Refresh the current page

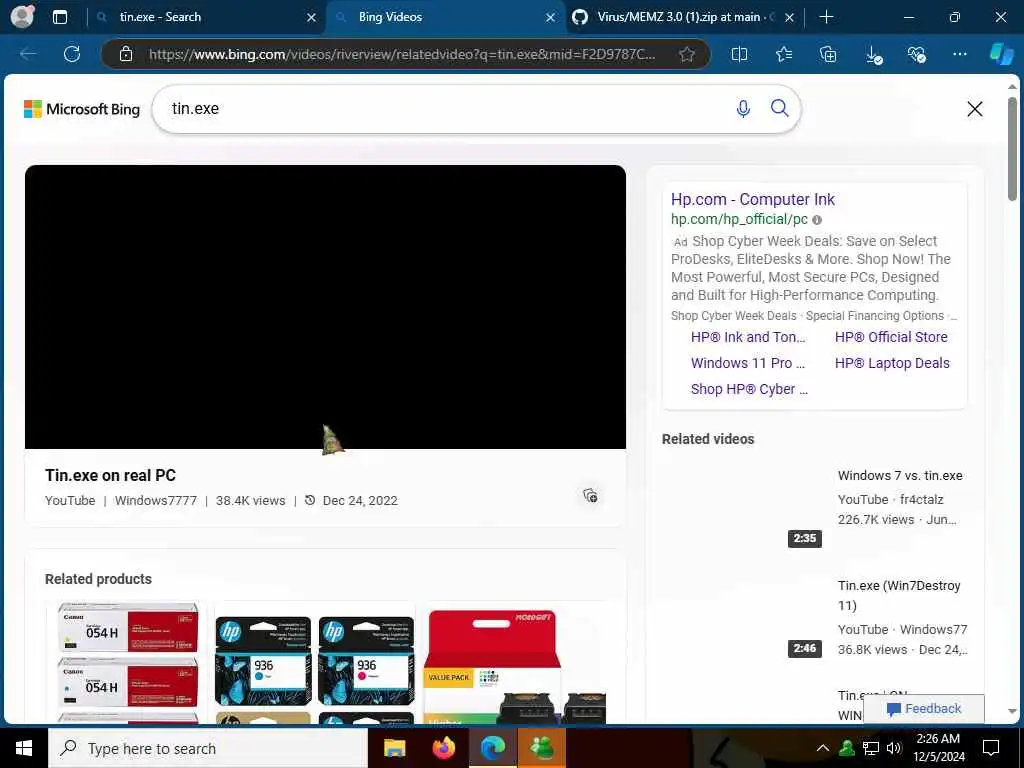(x=72, y=54)
